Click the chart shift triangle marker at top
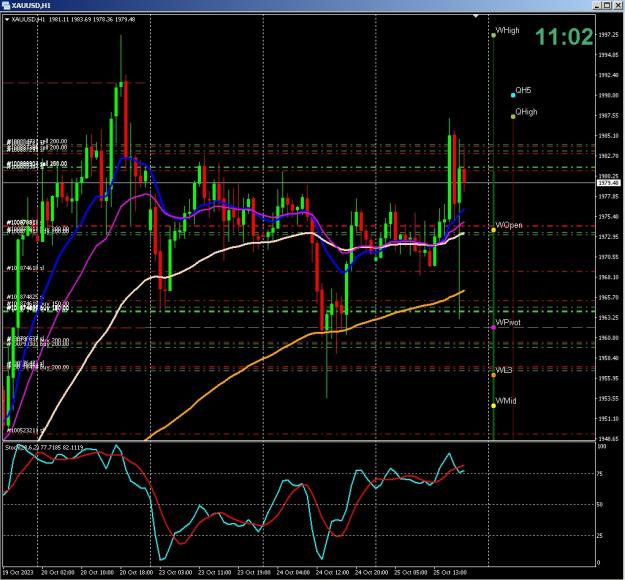The width and height of the screenshot is (625, 580). tap(476, 16)
